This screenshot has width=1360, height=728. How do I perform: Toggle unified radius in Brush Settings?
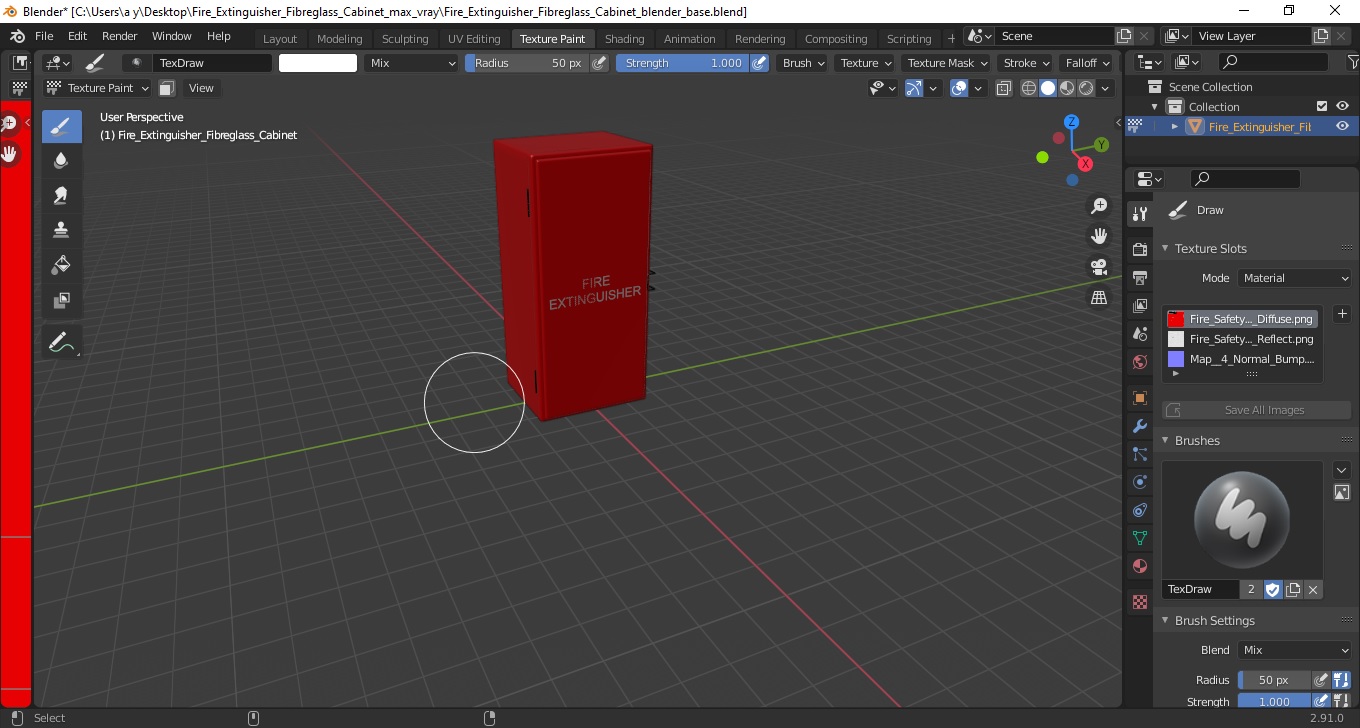point(1341,680)
